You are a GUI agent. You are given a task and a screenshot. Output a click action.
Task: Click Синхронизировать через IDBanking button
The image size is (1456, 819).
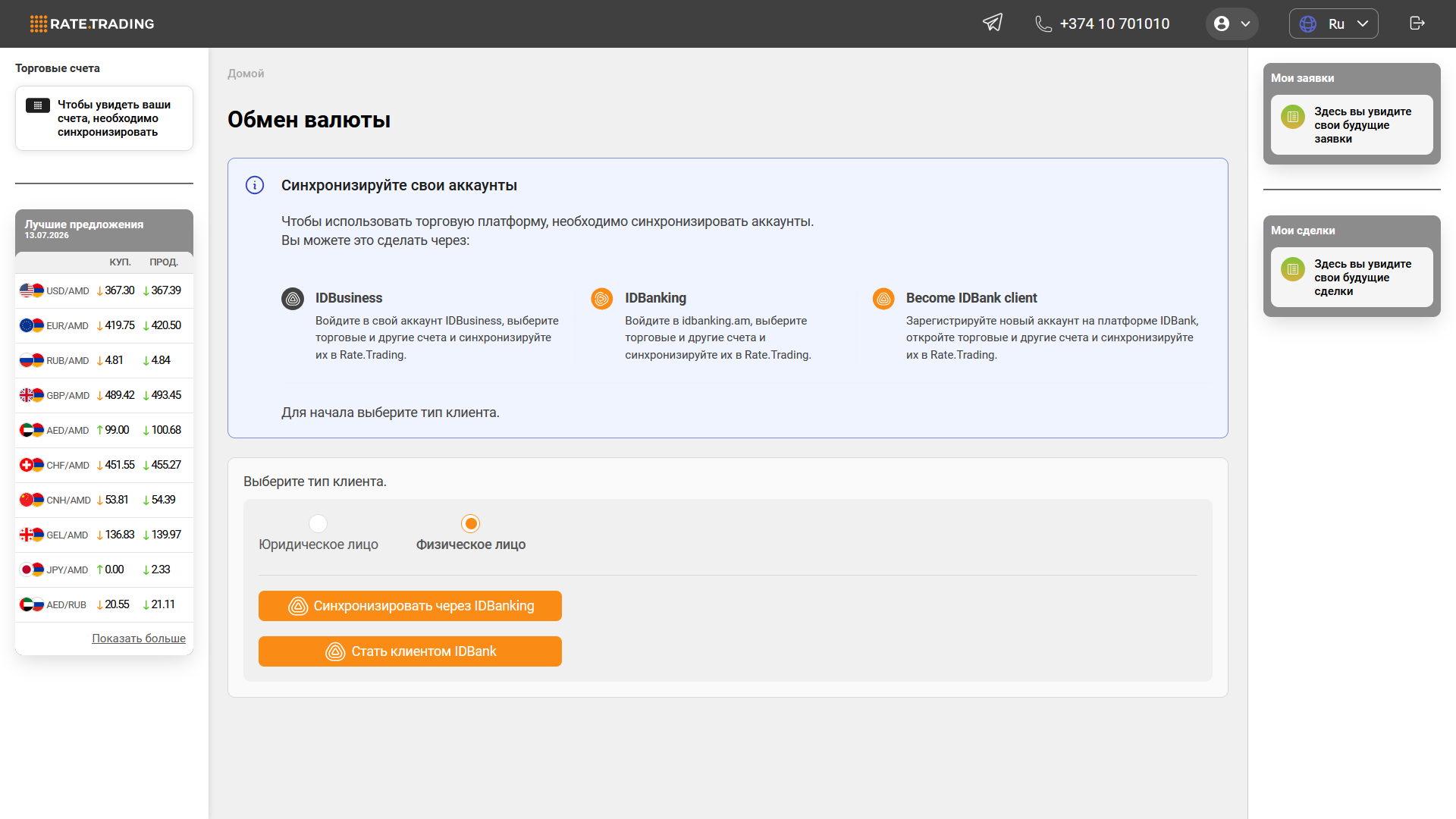410,606
